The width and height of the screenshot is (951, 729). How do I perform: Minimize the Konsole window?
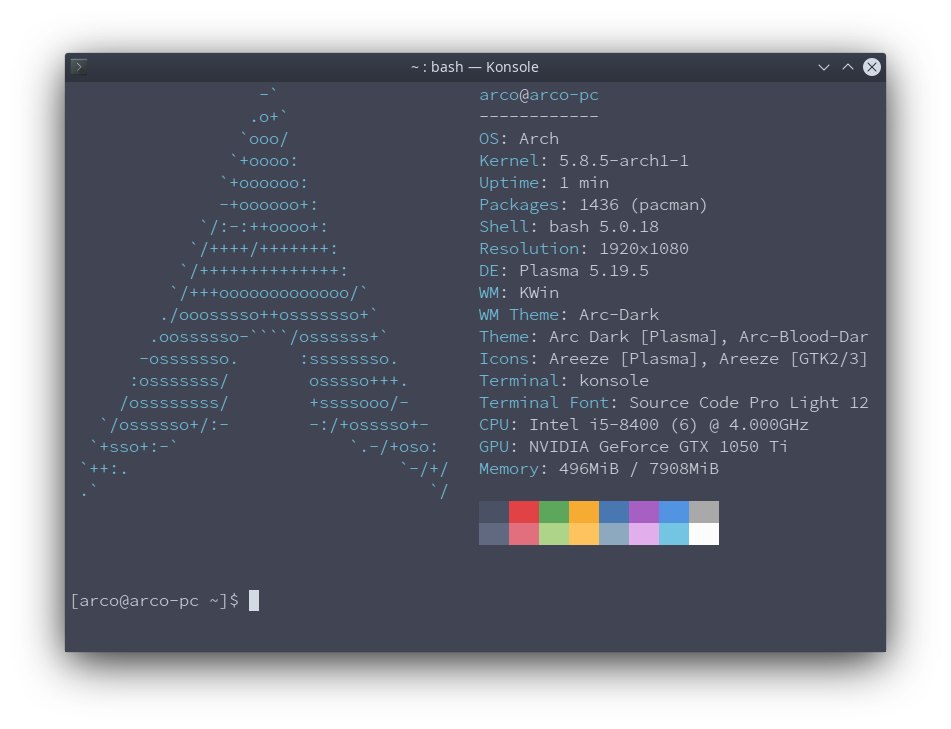coord(824,67)
